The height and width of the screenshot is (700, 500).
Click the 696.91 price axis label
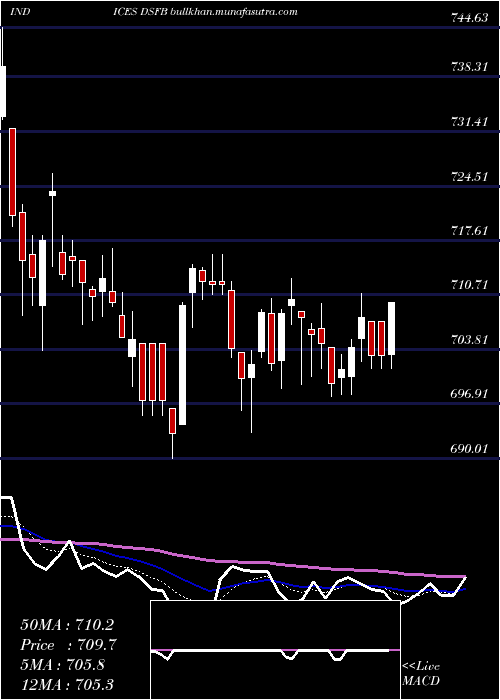pyautogui.click(x=469, y=394)
